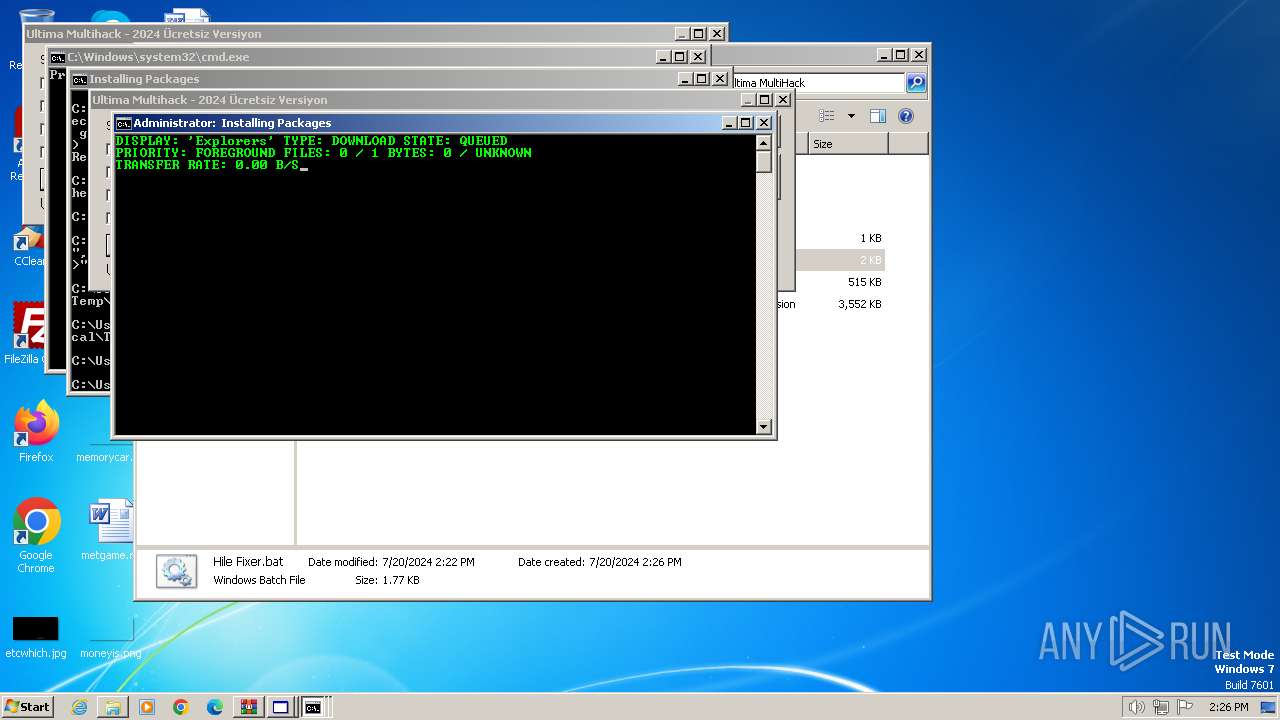Image resolution: width=1280 pixels, height=720 pixels.
Task: Open Windows Explorer from the taskbar
Action: coord(113,707)
